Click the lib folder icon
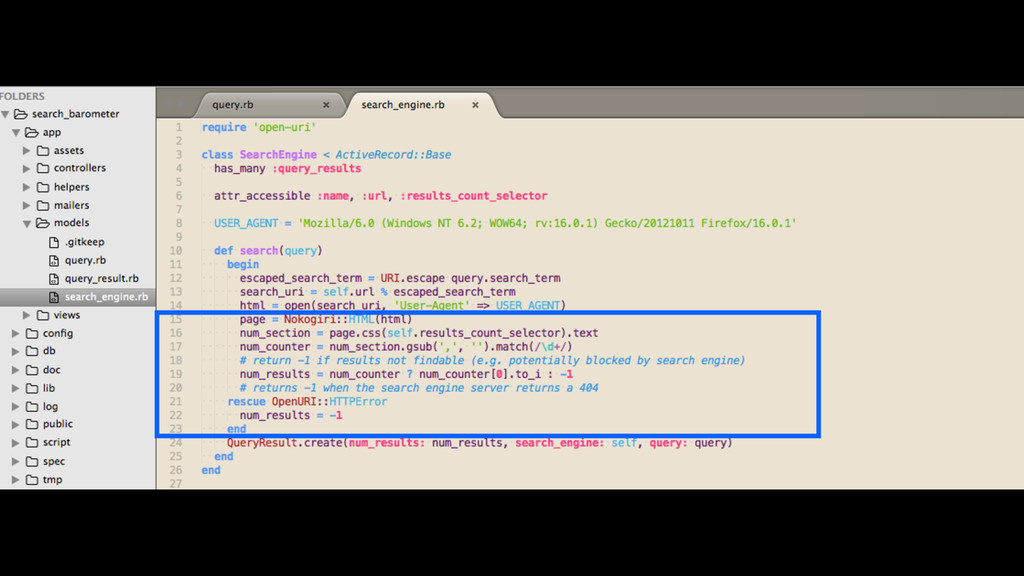Image resolution: width=1024 pixels, height=576 pixels. click(x=32, y=388)
